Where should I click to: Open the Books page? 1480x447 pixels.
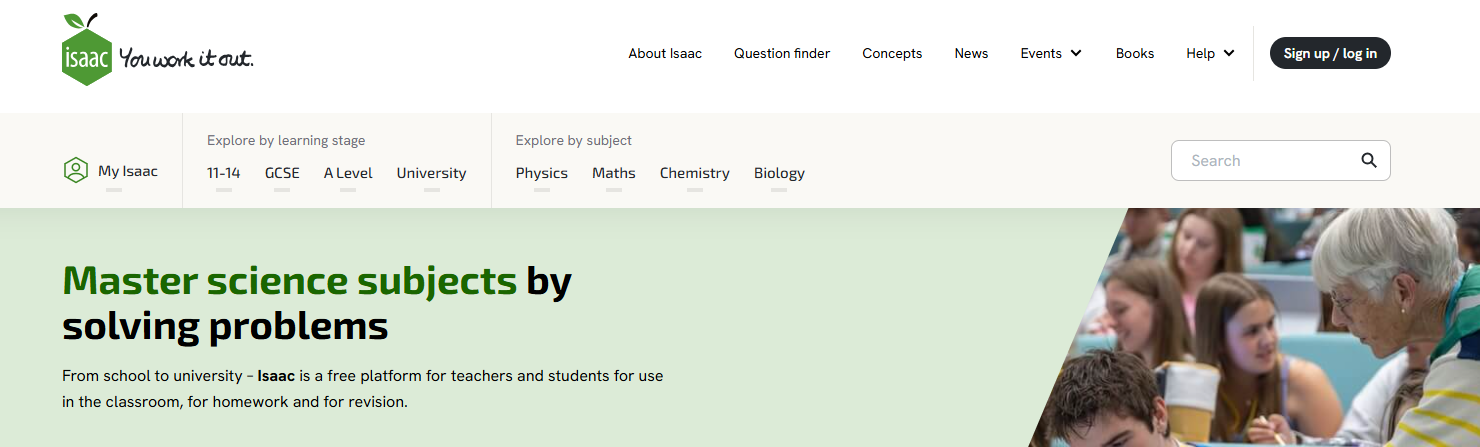(x=1135, y=53)
